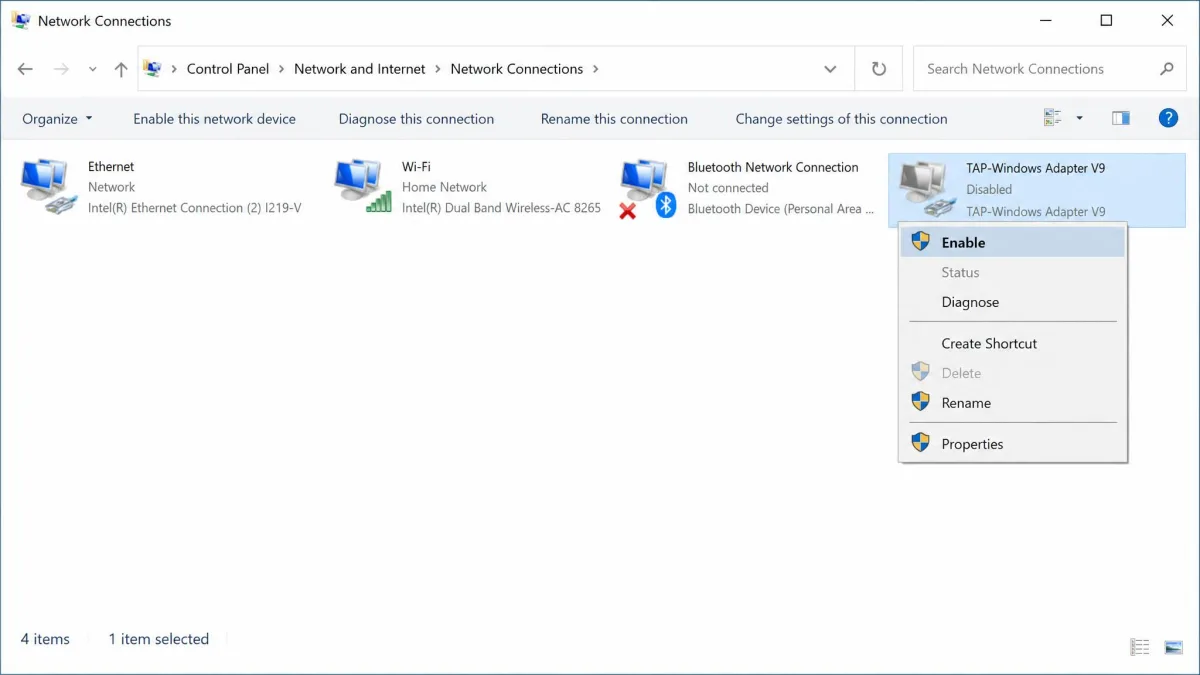Close the Network Connections window
The width and height of the screenshot is (1200, 675).
[x=1167, y=20]
